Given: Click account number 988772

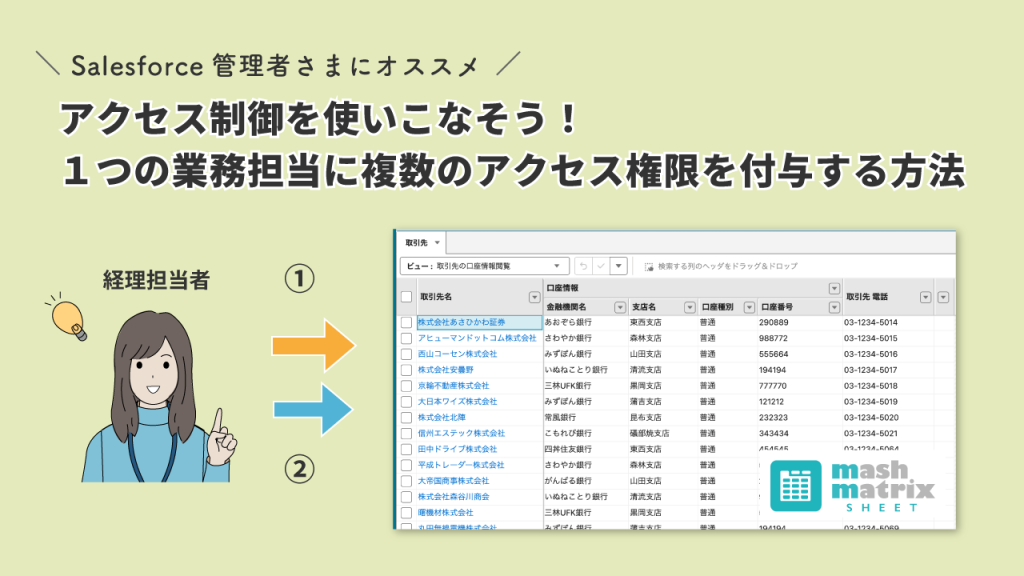Looking at the screenshot, I should 773,338.
